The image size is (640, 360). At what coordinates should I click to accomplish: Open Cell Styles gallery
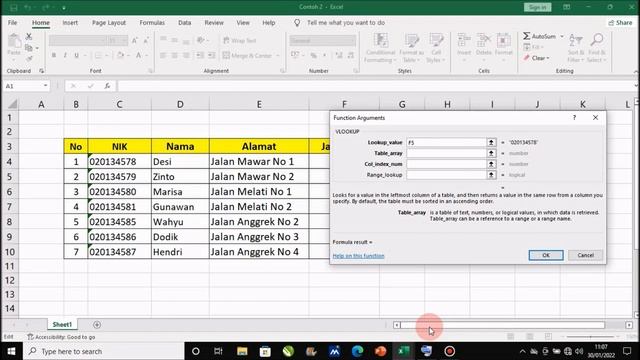click(436, 48)
